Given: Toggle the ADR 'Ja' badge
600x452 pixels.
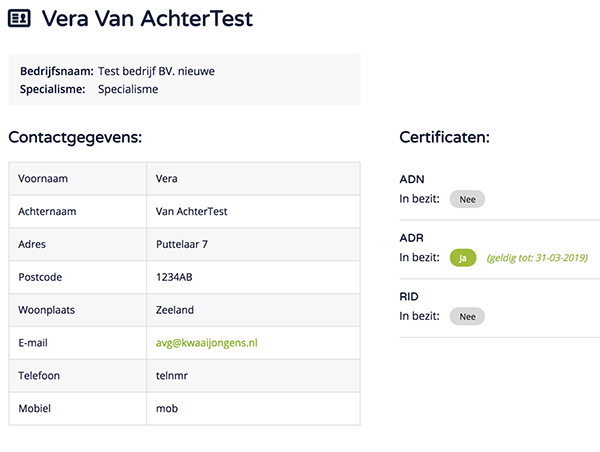Looking at the screenshot, I should tap(462, 258).
